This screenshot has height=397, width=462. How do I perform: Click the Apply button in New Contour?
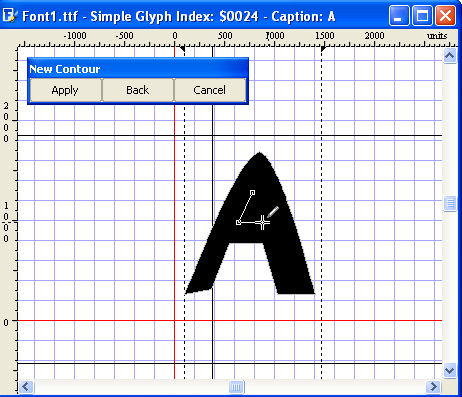[65, 90]
